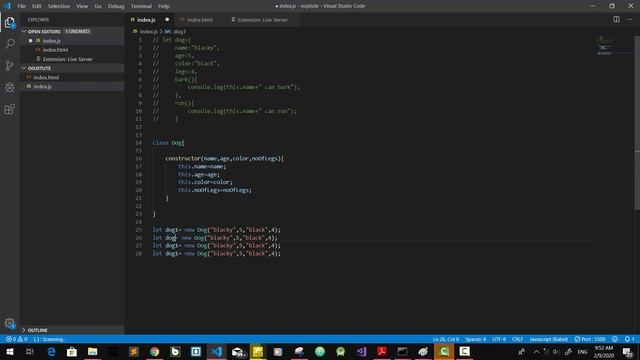The height and width of the screenshot is (360, 640).
Task: Click the editor vertical scrollbar
Action: pyautogui.click(x=637, y=122)
